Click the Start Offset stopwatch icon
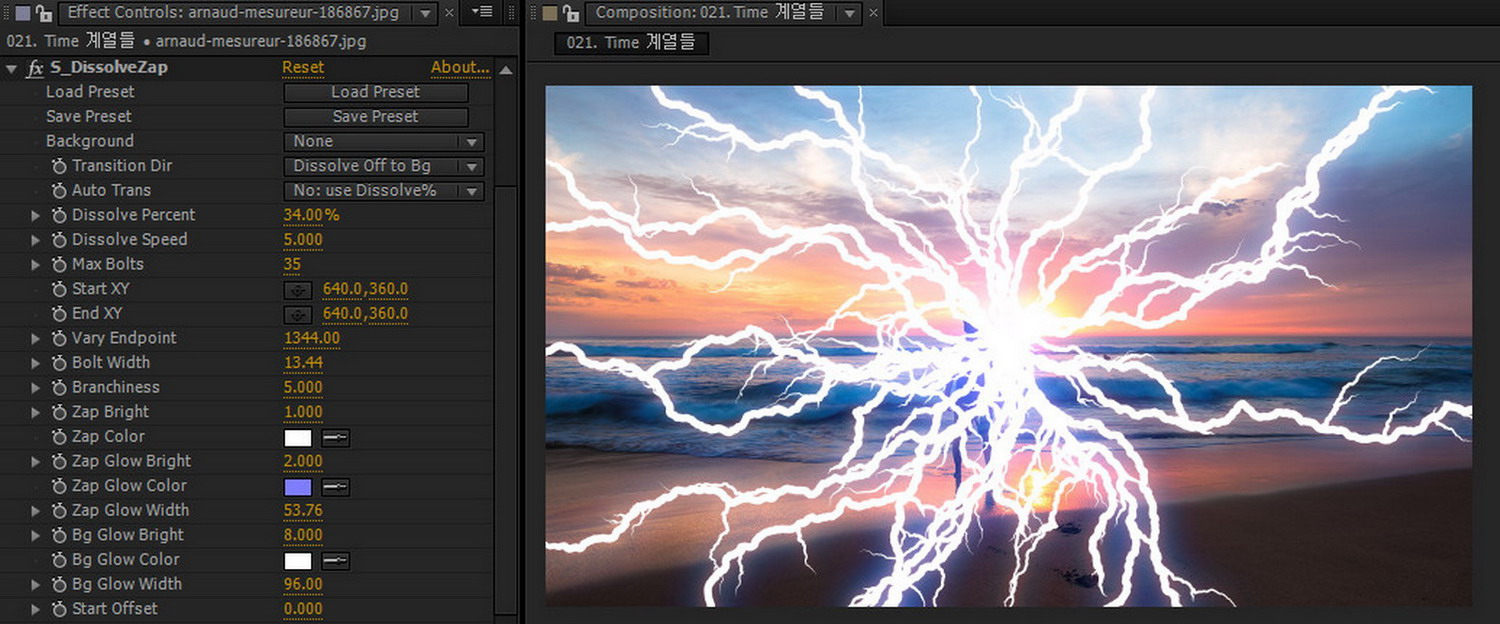 coord(59,609)
